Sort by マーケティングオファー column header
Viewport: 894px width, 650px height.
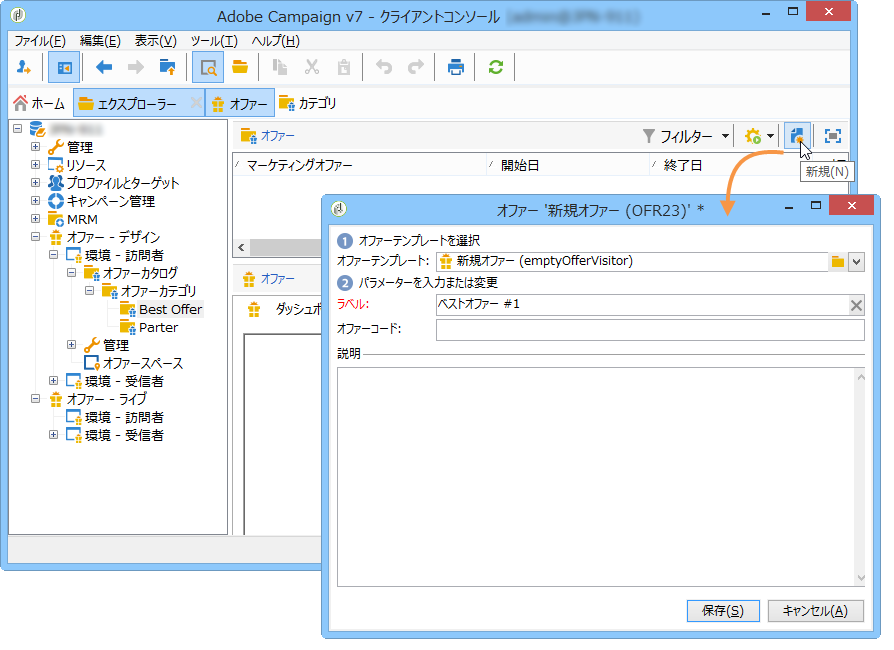click(360, 165)
